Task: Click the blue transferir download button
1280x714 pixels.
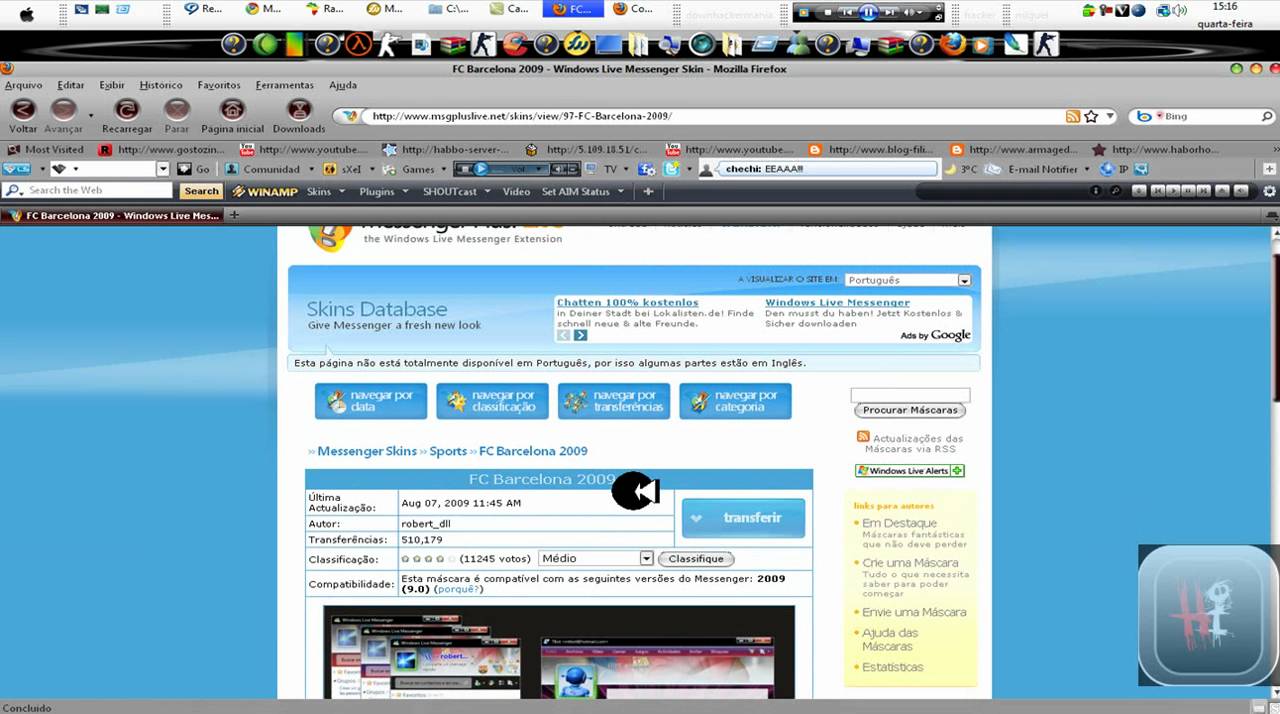Action: [x=743, y=518]
